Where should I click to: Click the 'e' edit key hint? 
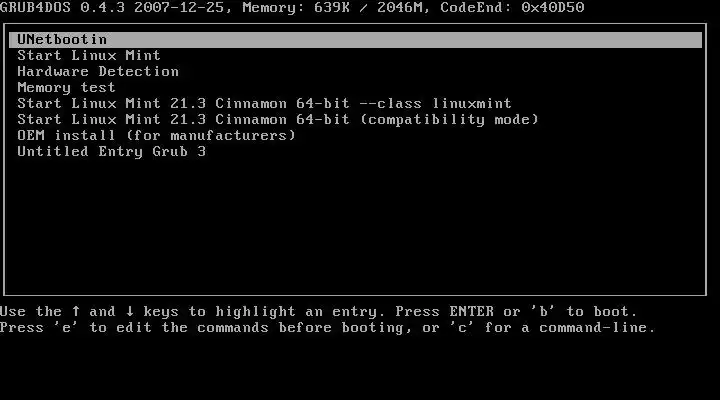pyautogui.click(x=67, y=327)
